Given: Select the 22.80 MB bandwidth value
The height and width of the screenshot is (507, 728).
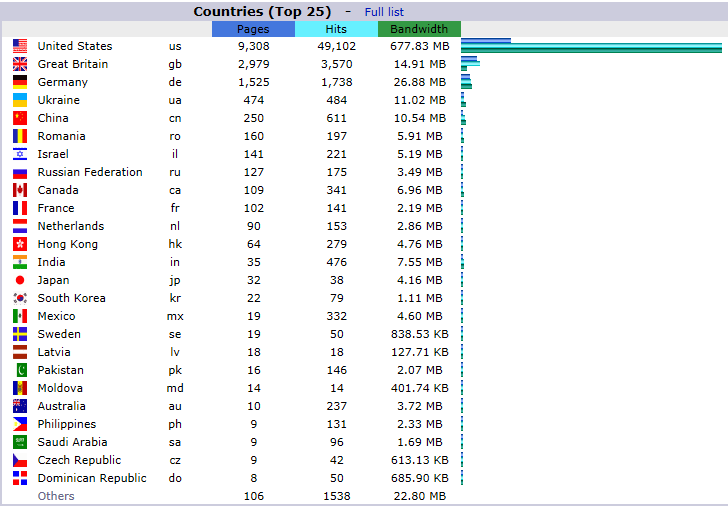Looking at the screenshot, I should click(420, 496).
